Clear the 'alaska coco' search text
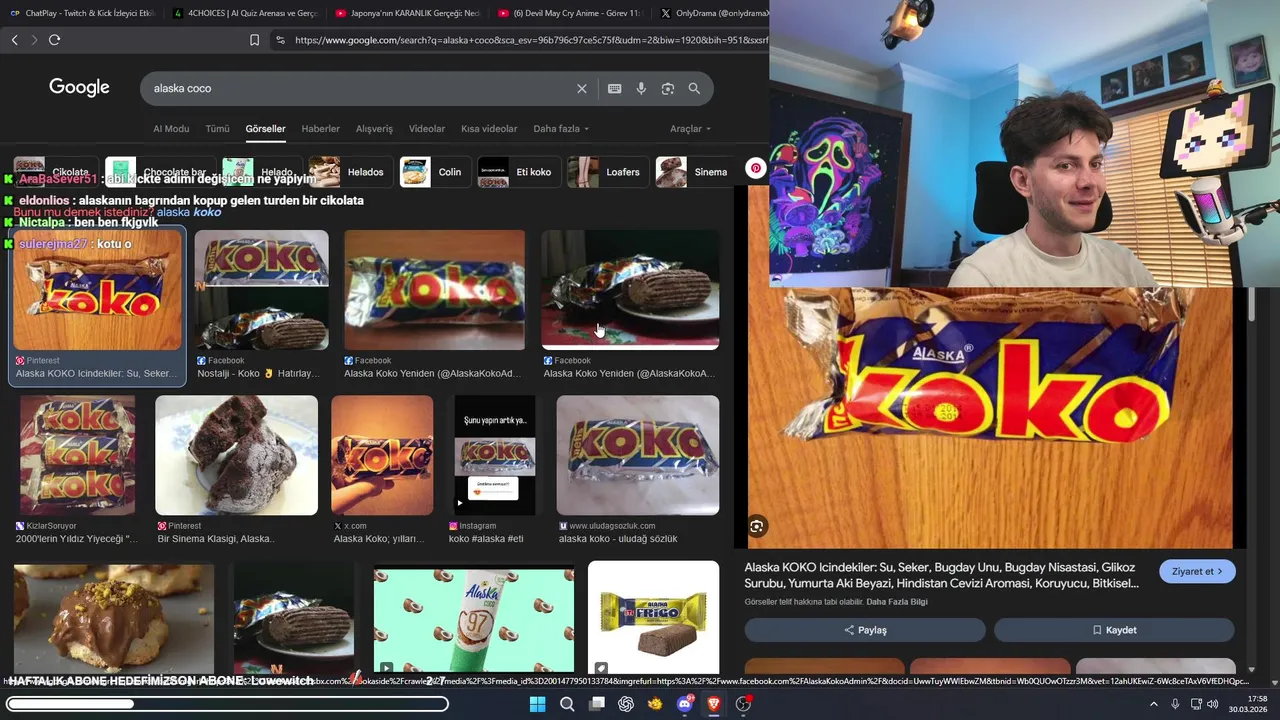The height and width of the screenshot is (720, 1280). tap(582, 88)
